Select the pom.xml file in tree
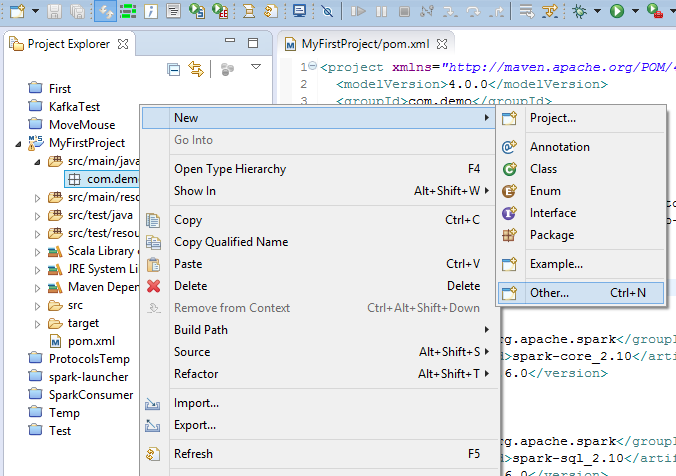The width and height of the screenshot is (676, 476). (91, 341)
